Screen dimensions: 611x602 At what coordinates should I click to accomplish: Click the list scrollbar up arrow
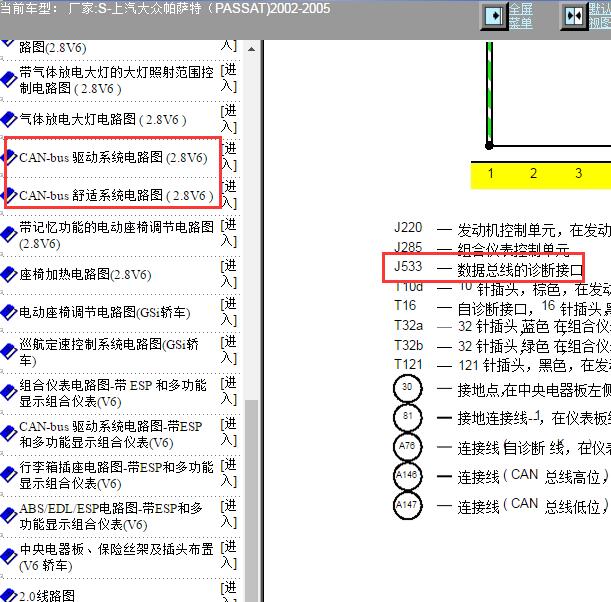(x=251, y=49)
